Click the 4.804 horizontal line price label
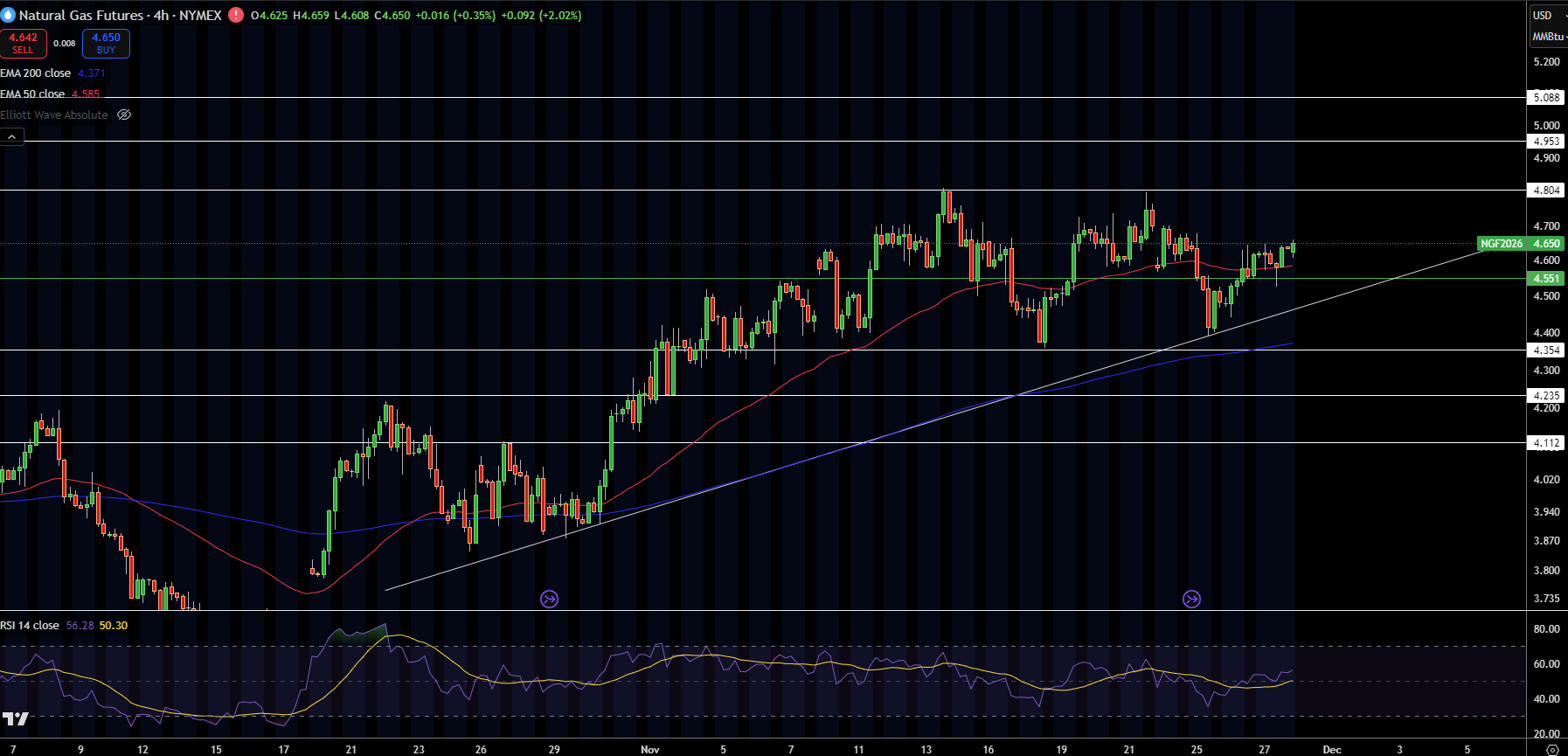Viewport: 1568px width, 756px height. pos(1546,190)
